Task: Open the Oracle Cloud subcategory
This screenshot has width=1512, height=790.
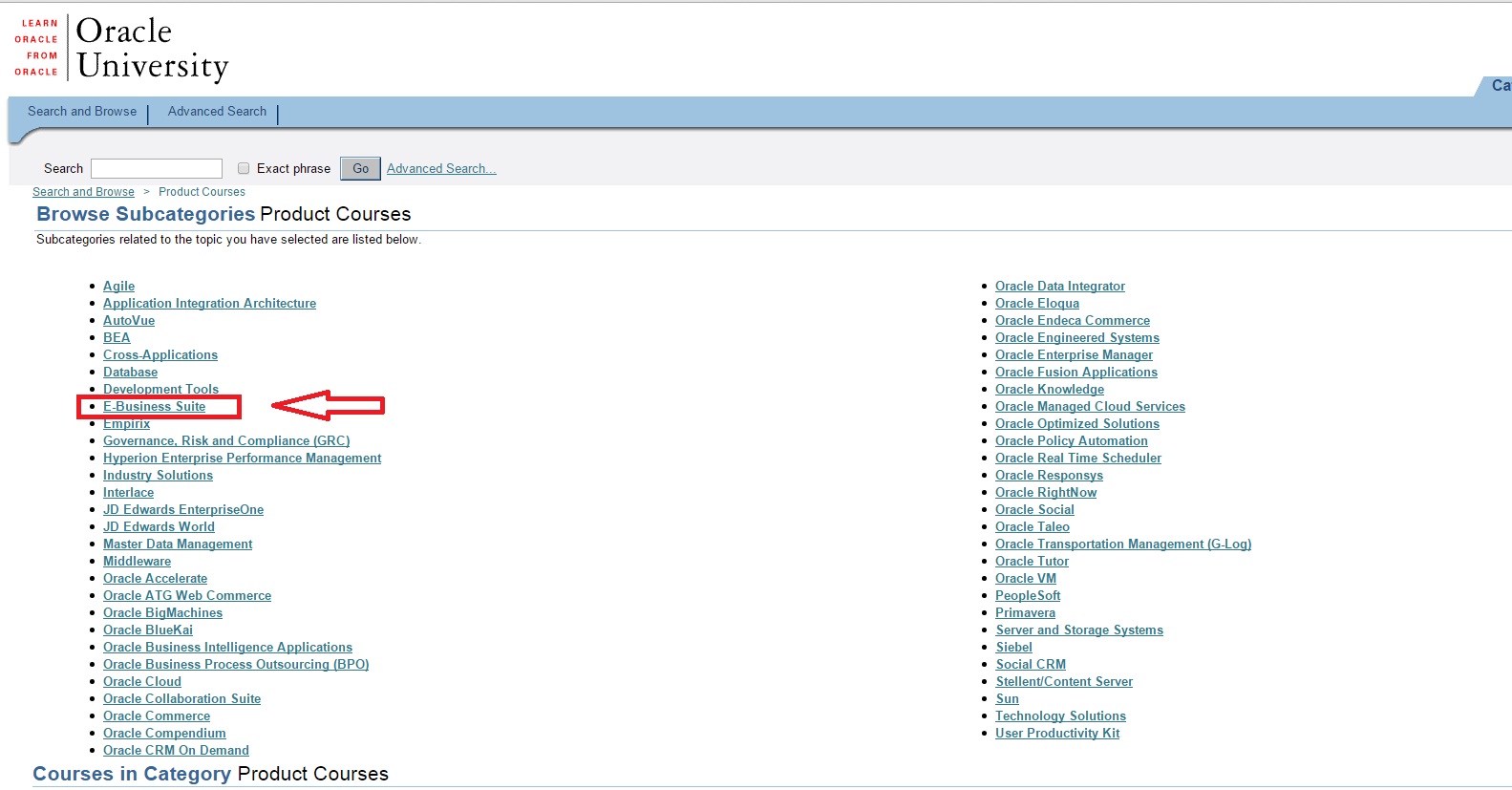Action: pos(142,682)
